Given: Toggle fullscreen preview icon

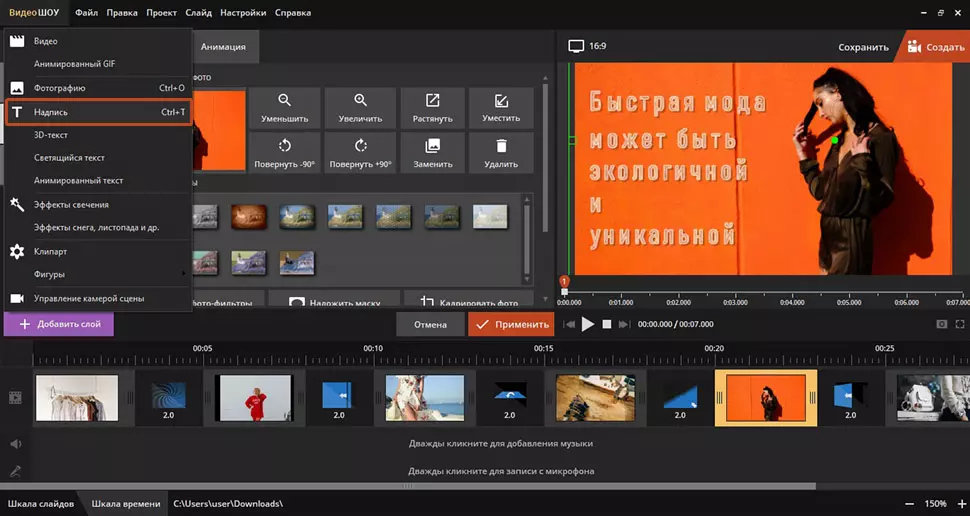Looking at the screenshot, I should pyautogui.click(x=960, y=324).
